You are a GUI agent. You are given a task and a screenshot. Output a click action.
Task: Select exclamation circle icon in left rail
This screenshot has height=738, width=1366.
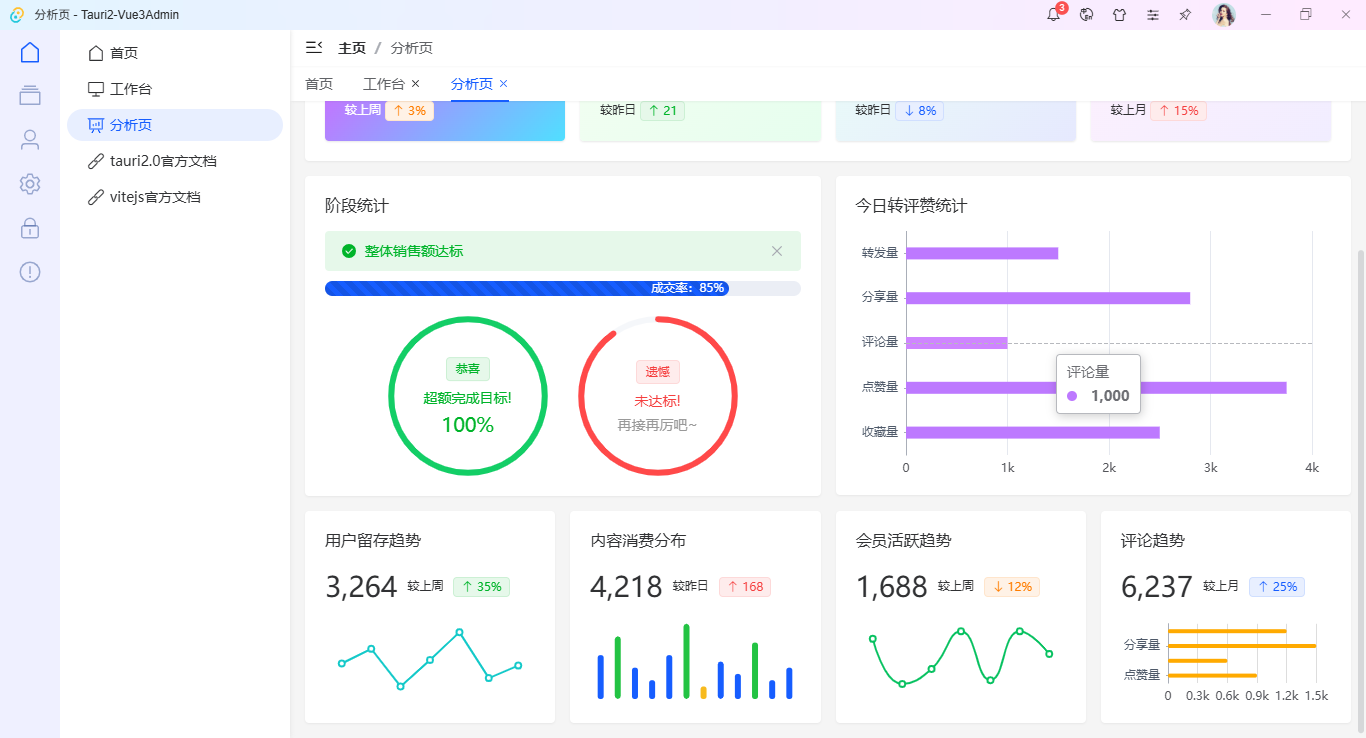30,272
